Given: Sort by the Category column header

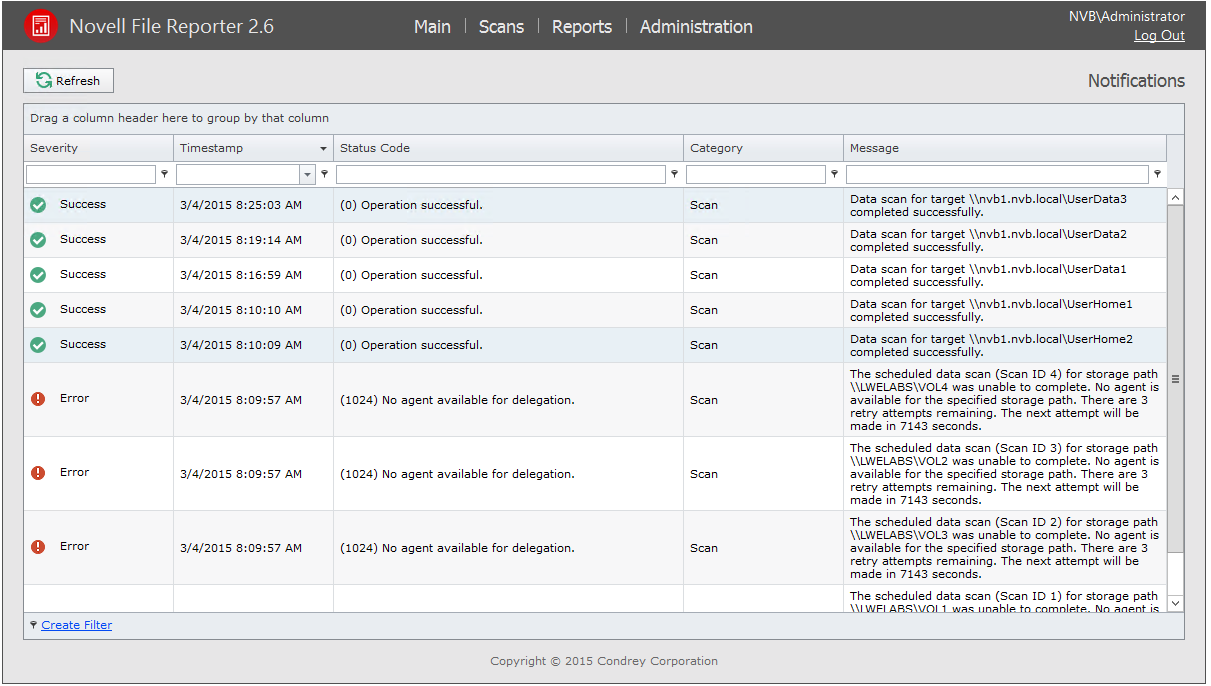Looking at the screenshot, I should pyautogui.click(x=716, y=148).
